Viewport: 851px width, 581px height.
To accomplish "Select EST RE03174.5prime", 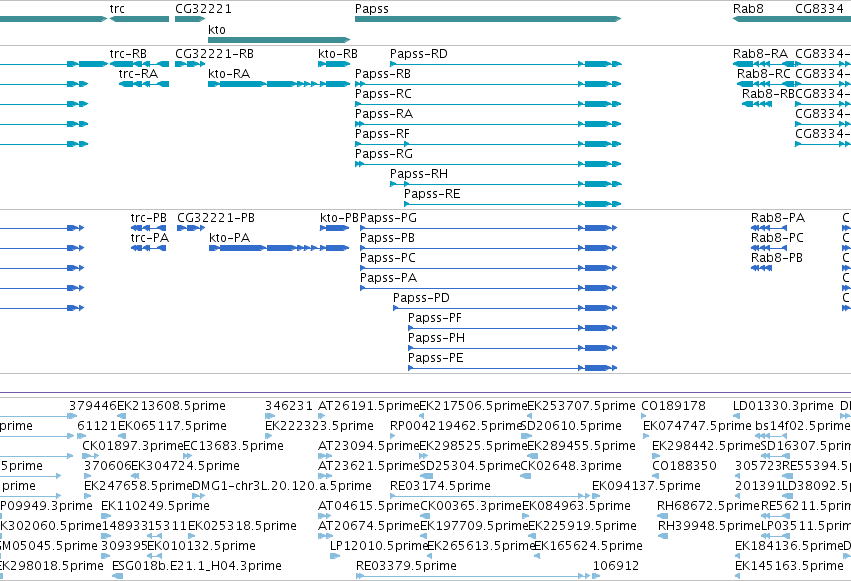I will click(x=440, y=487).
